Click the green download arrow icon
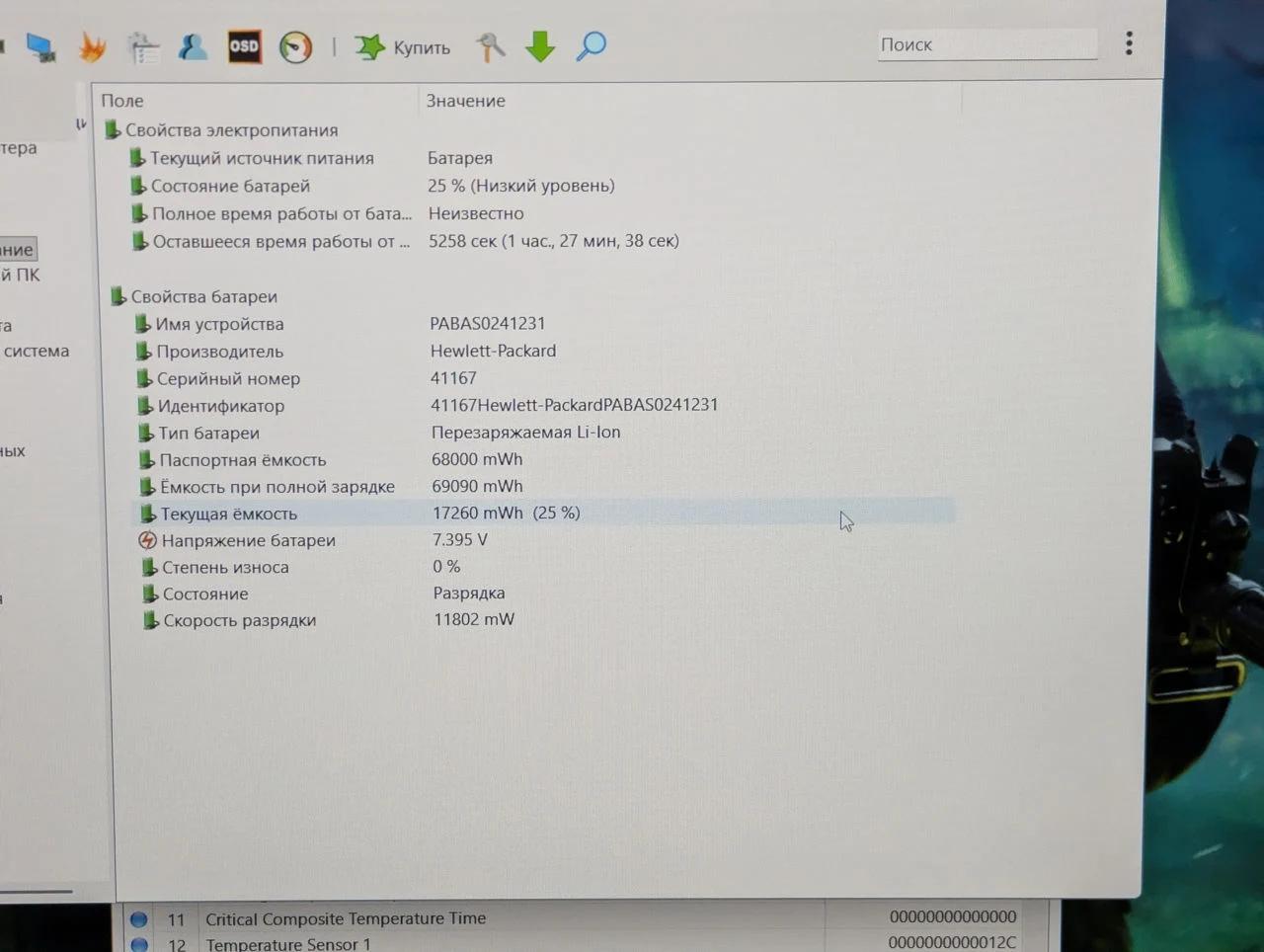 (540, 46)
